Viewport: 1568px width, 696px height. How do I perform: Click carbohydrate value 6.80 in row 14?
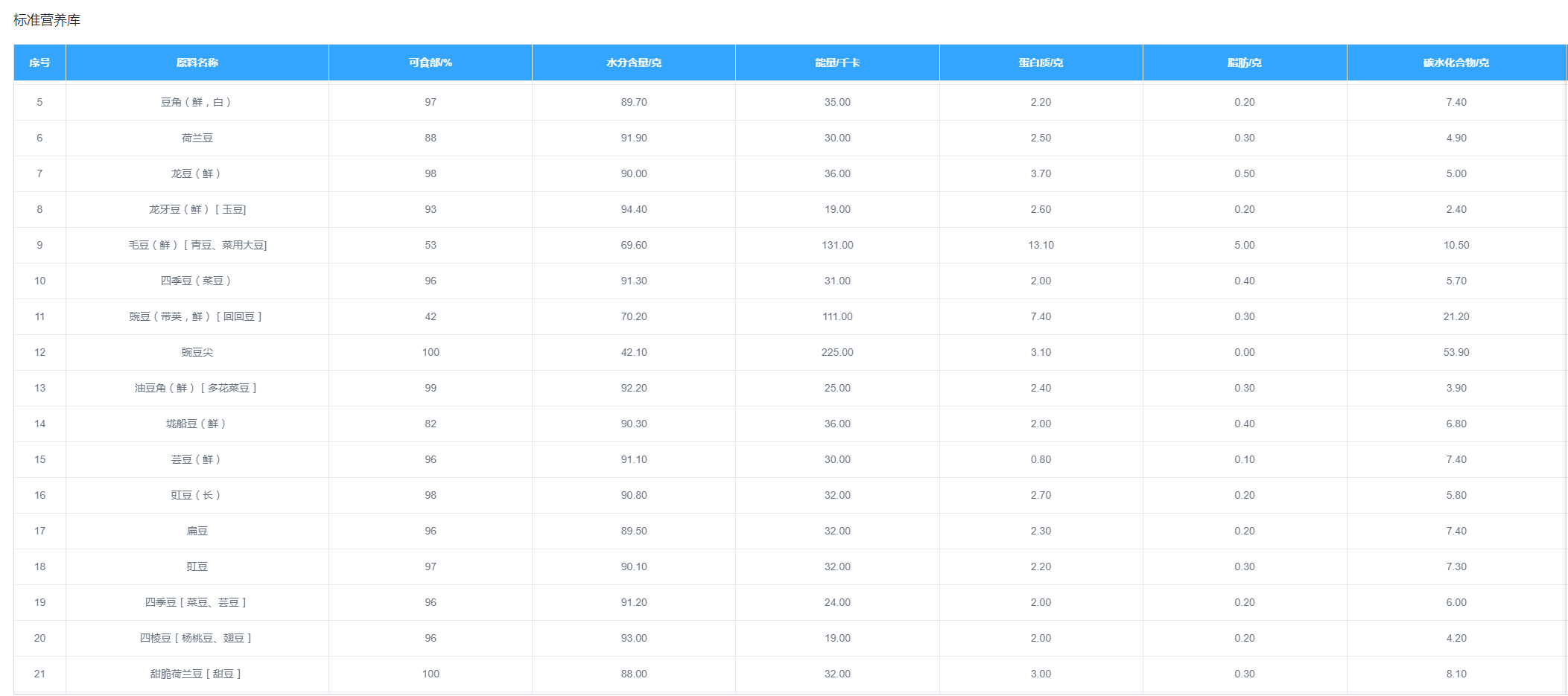pyautogui.click(x=1456, y=424)
